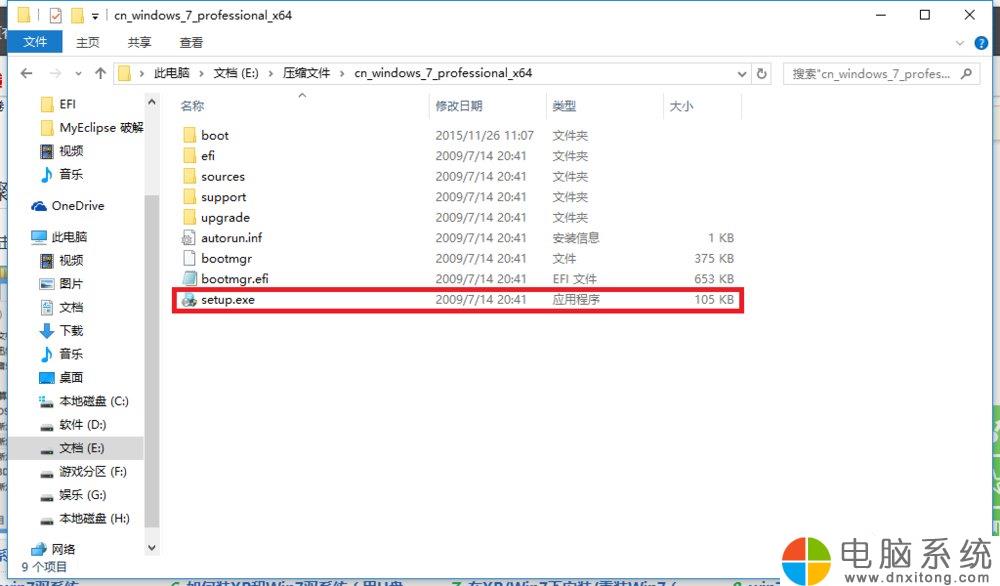Select the support folder icon
Viewport: 1000px width, 586px height.
click(x=189, y=196)
